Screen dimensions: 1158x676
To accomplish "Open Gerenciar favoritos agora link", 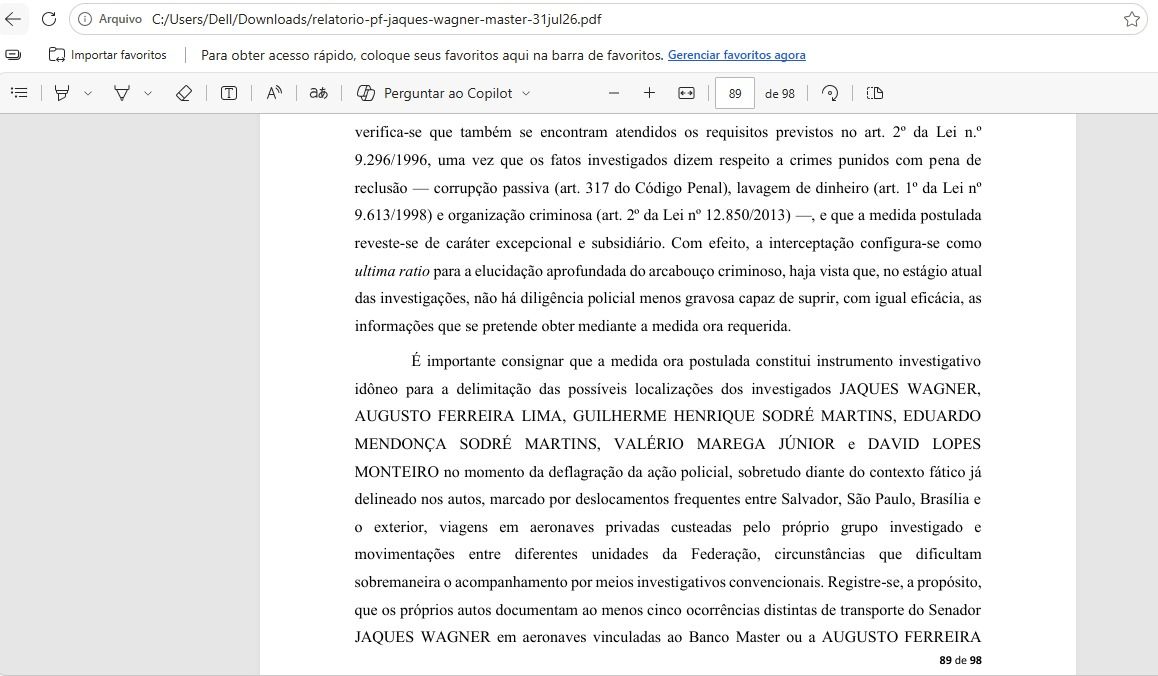I will [x=736, y=55].
